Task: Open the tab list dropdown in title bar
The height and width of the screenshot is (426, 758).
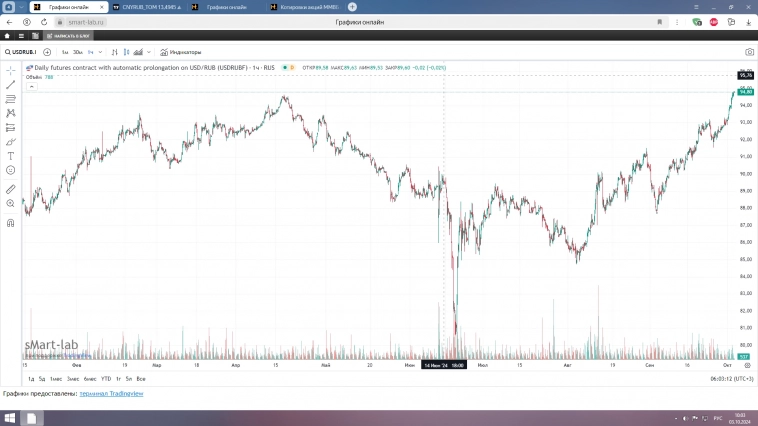Action: click(21, 7)
